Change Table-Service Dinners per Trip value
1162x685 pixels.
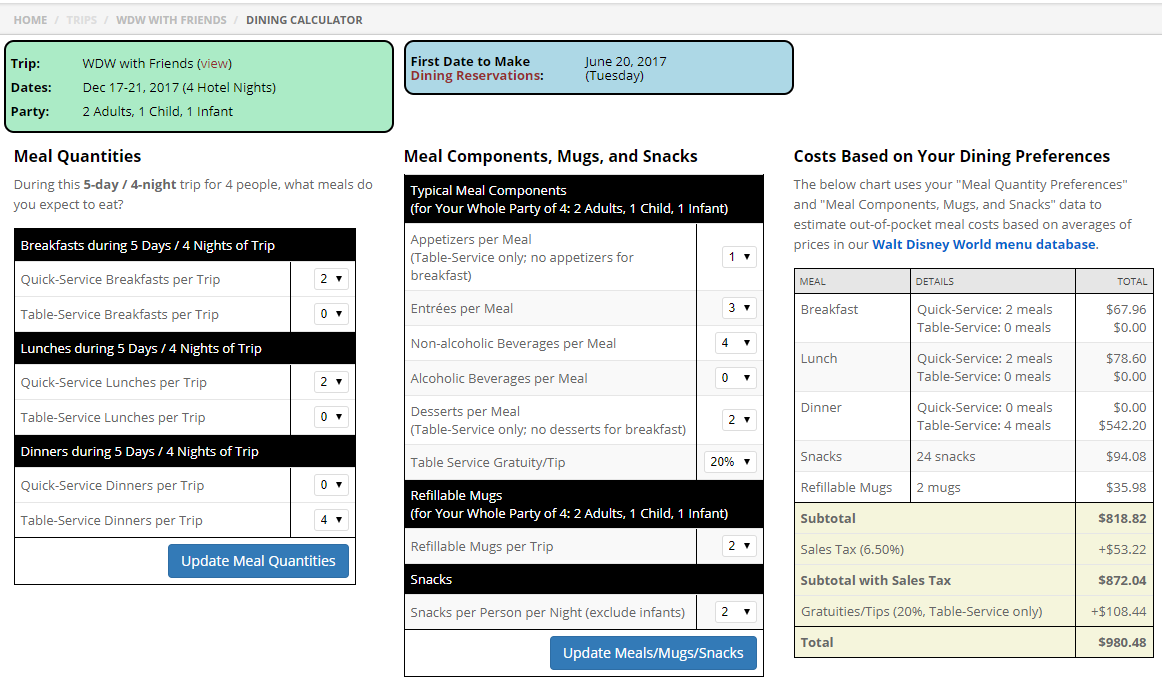click(x=331, y=520)
